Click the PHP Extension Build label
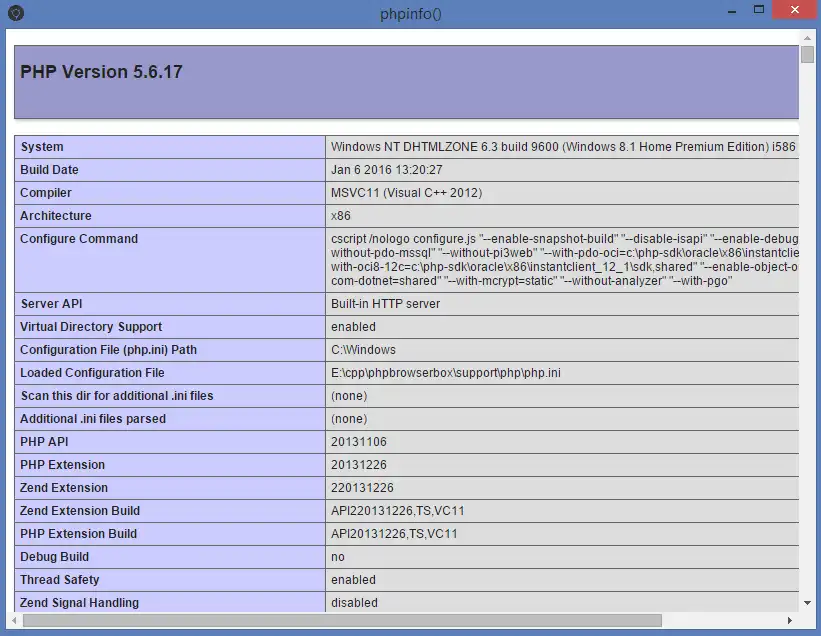Image resolution: width=821 pixels, height=636 pixels. click(79, 534)
